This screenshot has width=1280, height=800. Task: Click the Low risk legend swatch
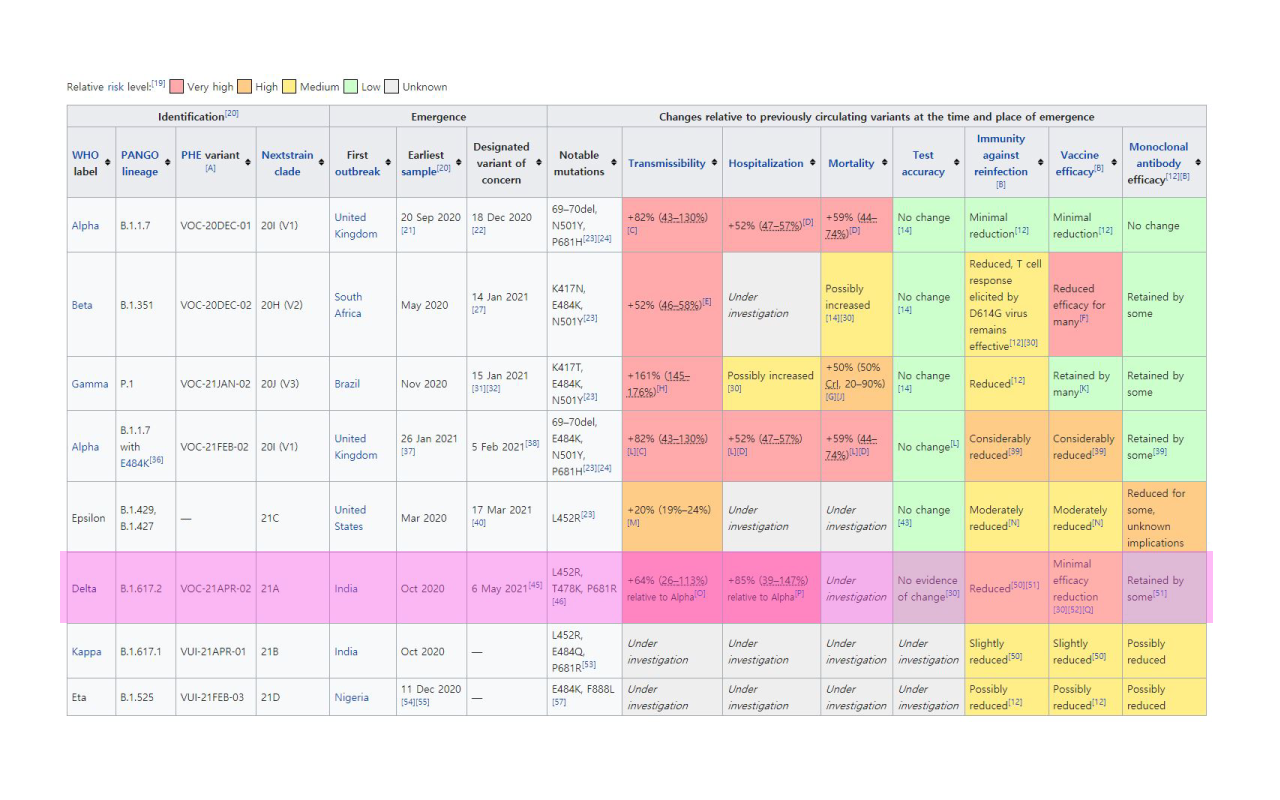(x=351, y=87)
